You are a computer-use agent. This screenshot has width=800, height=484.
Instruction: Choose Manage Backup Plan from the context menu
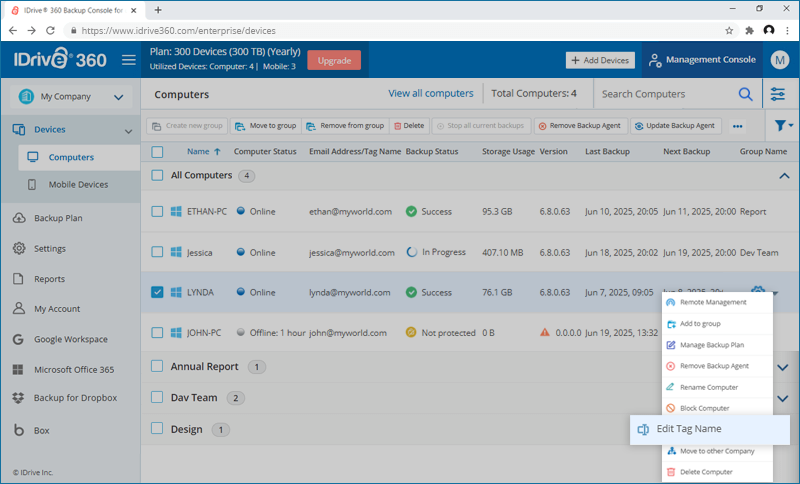pyautogui.click(x=717, y=345)
